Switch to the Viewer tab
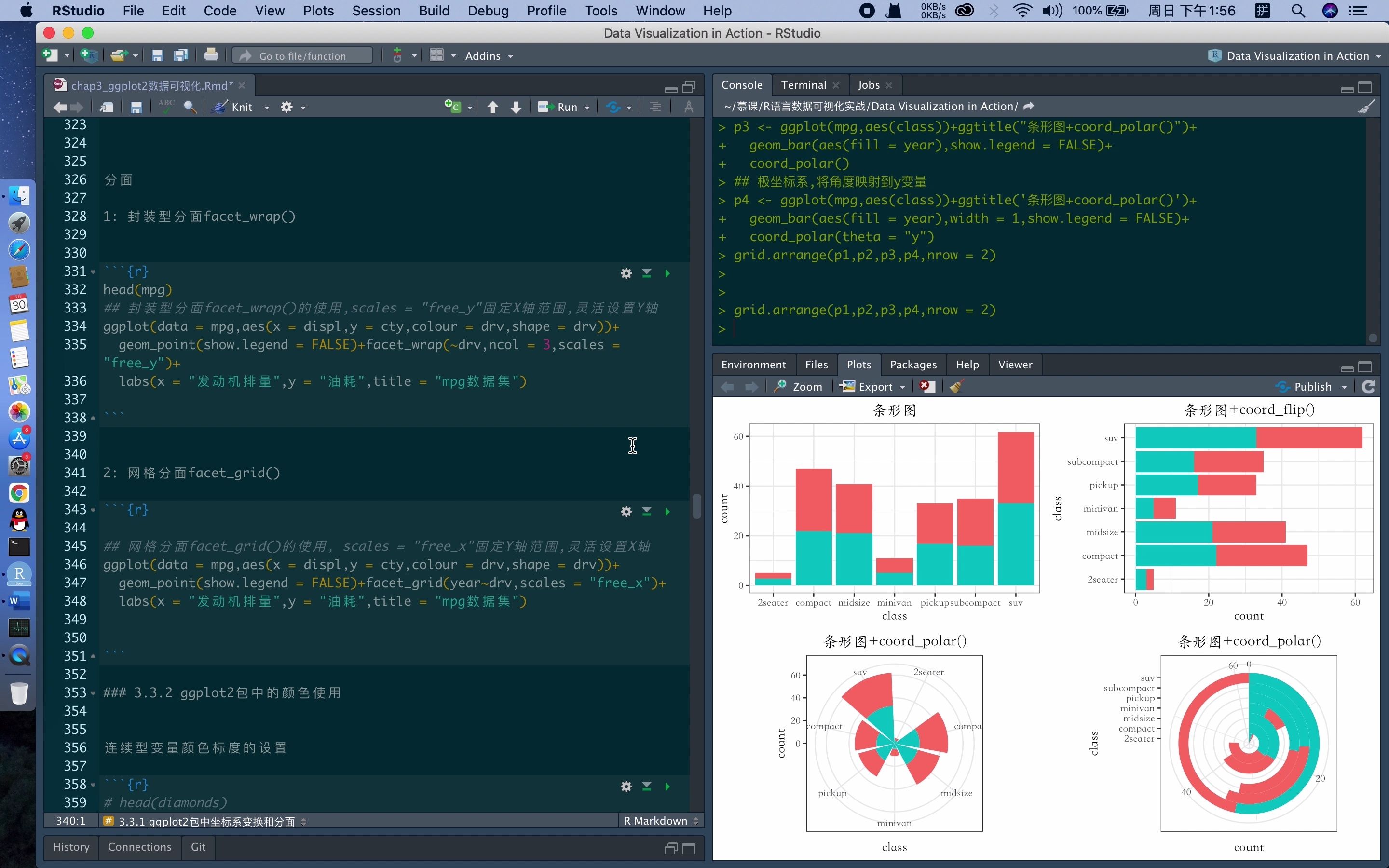 [1015, 365]
